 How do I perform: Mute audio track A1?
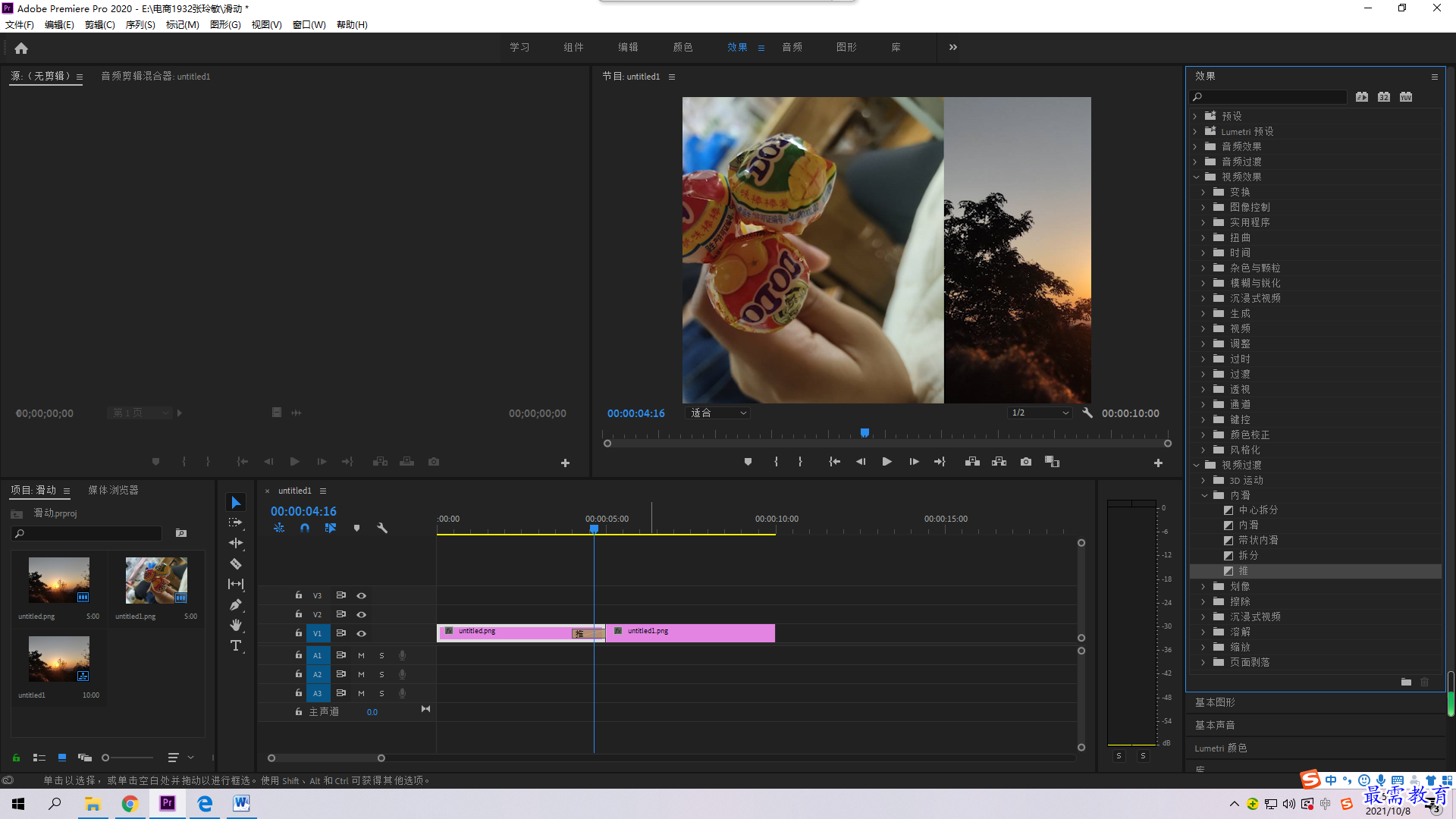point(361,655)
